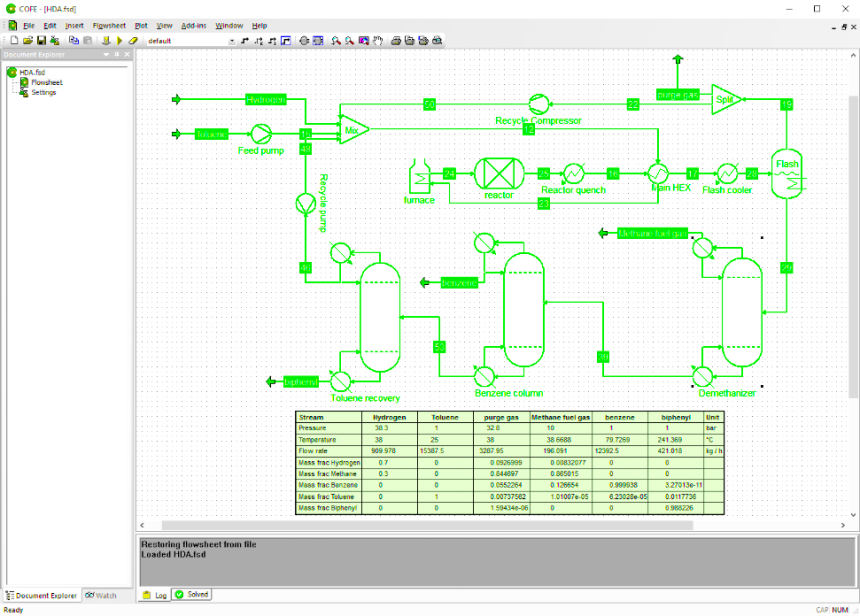This screenshot has height=616, width=860.
Task: Click the zoom out magnifier icon
Action: [349, 41]
